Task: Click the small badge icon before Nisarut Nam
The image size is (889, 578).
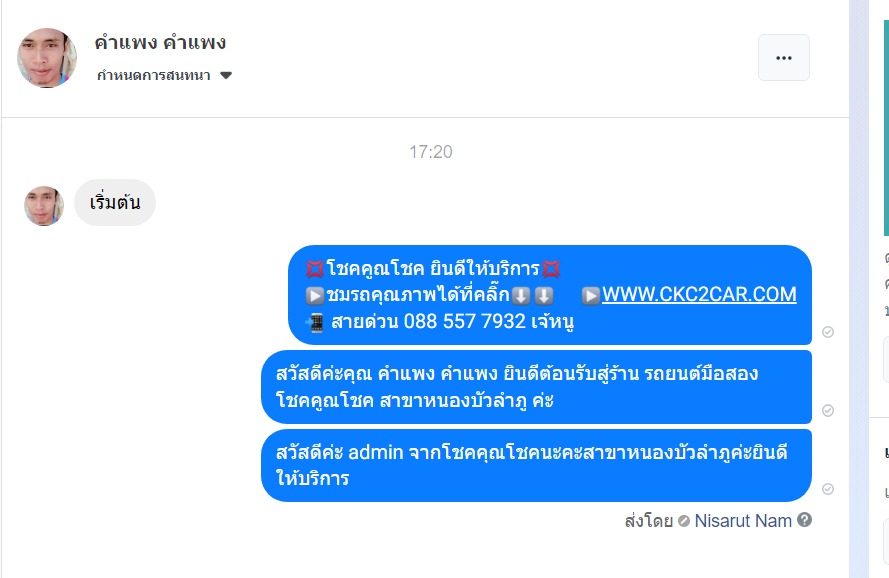Action: point(684,521)
